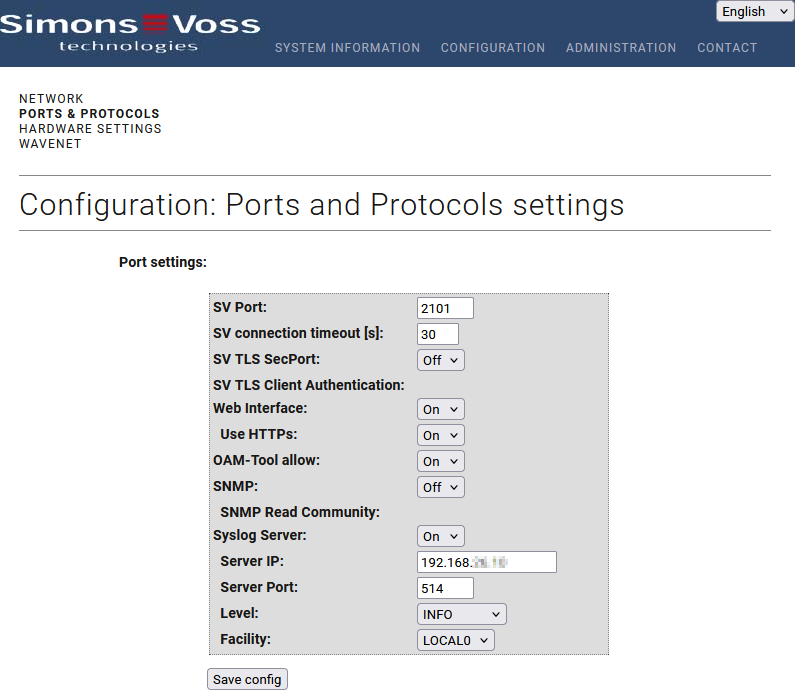The image size is (795, 690).
Task: Open the OAM-Tool allow dropdown
Action: (x=441, y=461)
